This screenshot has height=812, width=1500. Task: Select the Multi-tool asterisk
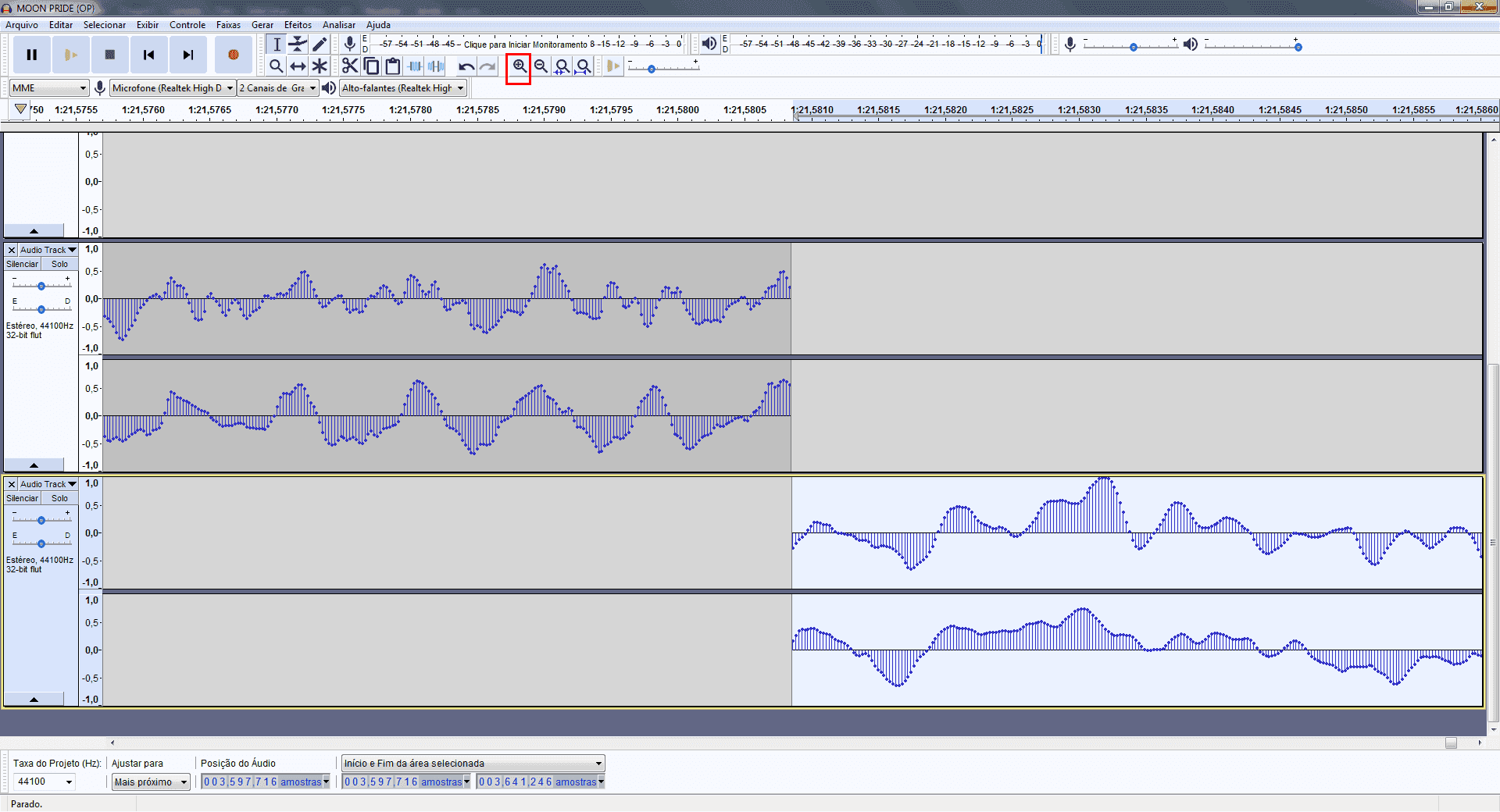click(x=320, y=66)
